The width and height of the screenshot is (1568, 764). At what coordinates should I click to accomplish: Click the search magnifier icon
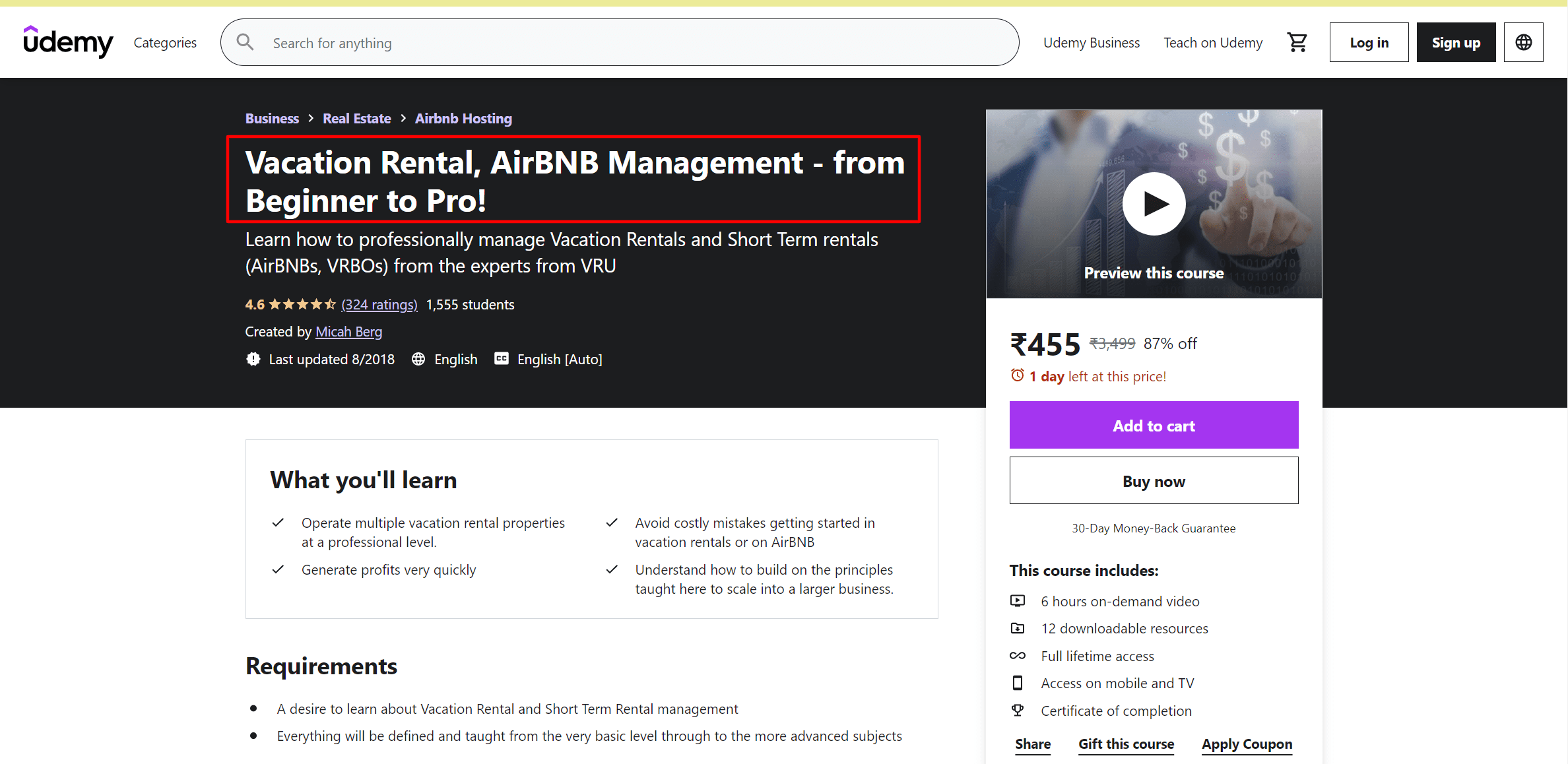244,42
